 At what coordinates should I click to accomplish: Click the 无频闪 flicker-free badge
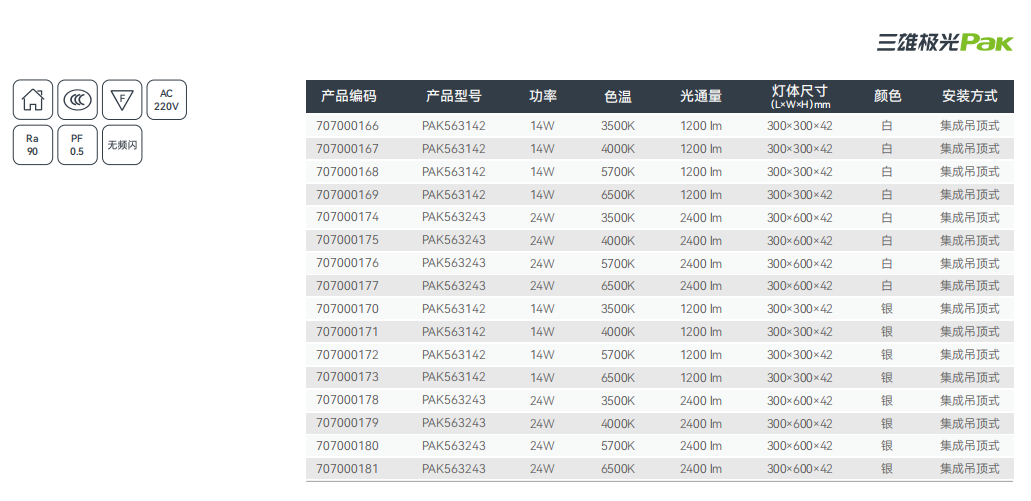tap(122, 145)
